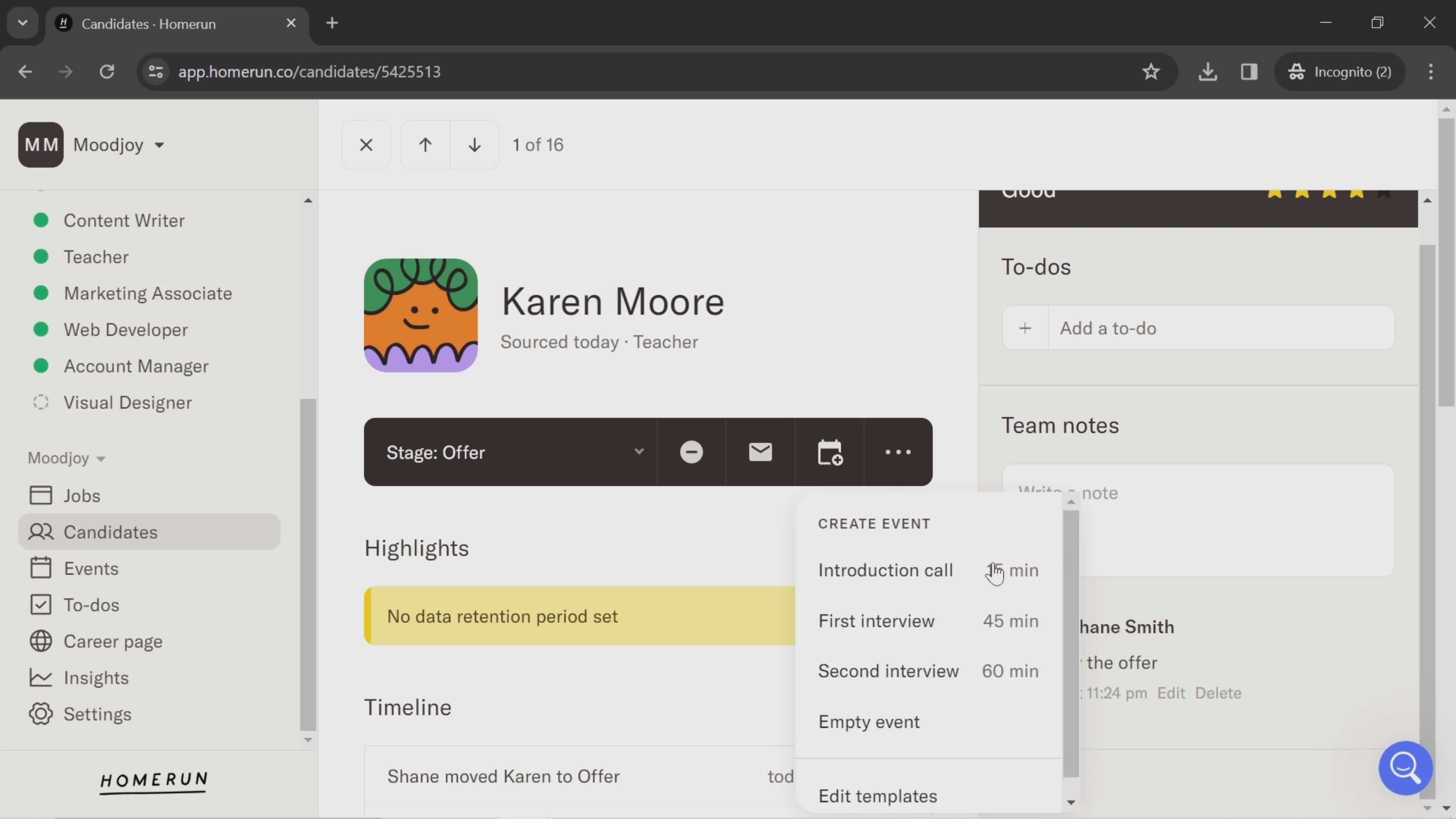
Task: Open browser downloads
Action: [1207, 72]
